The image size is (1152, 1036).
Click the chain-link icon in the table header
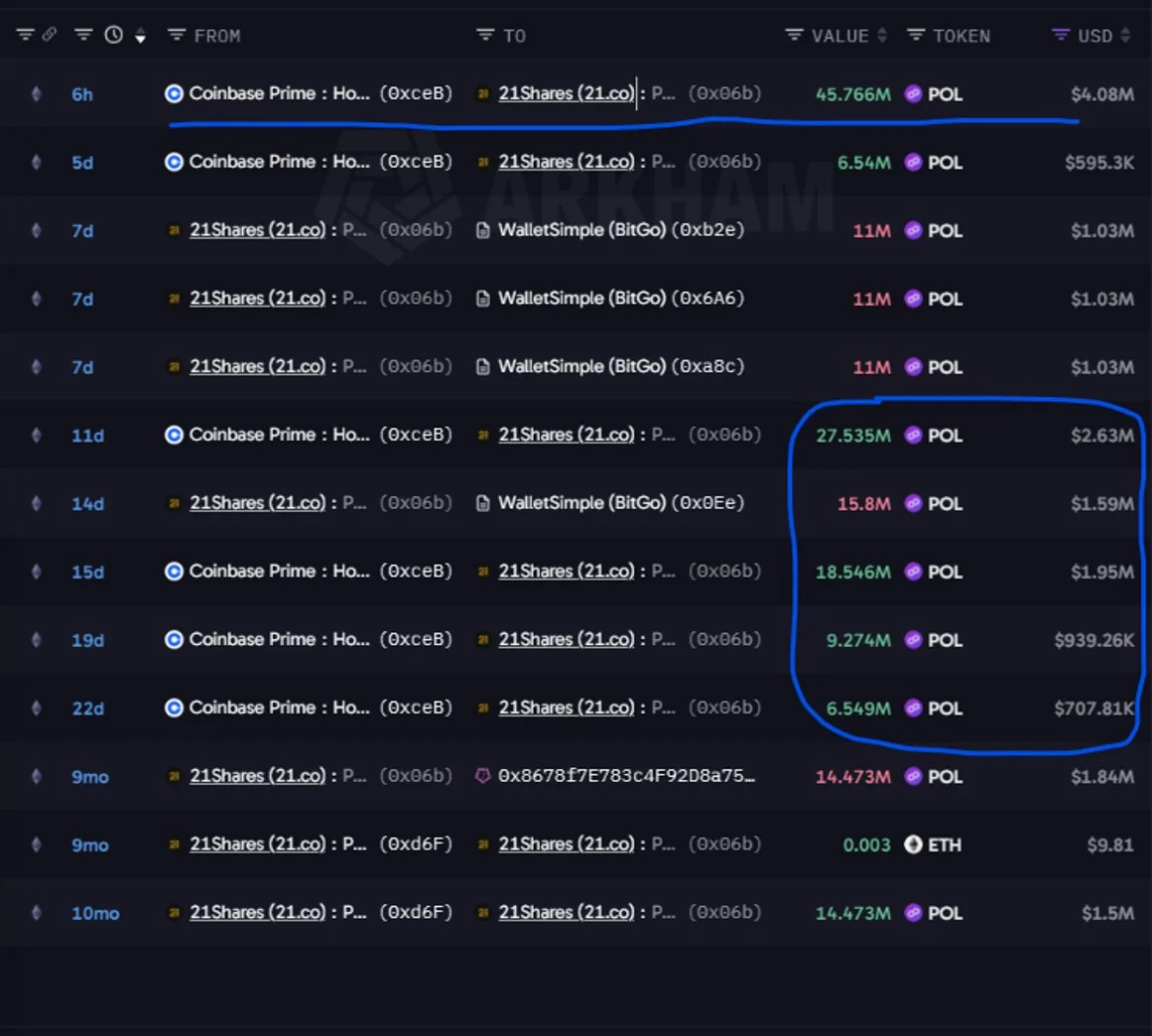click(x=50, y=35)
